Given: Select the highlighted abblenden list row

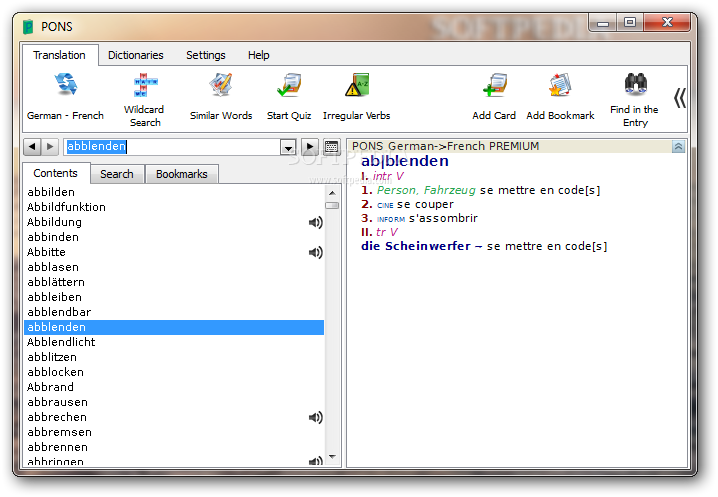Looking at the screenshot, I should click(174, 327).
